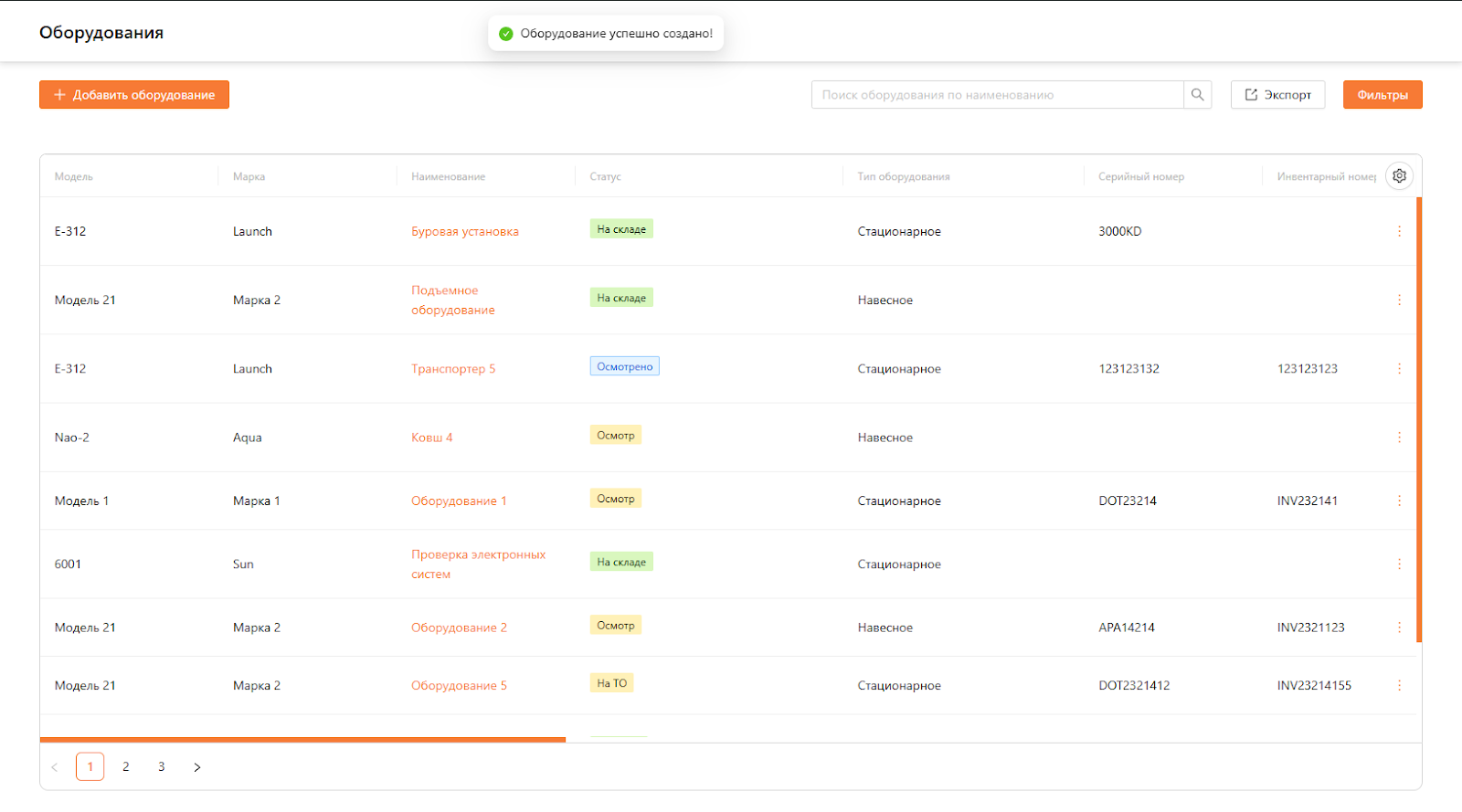
Task: Open three-dot menu for Оборудование 5
Action: (1399, 686)
